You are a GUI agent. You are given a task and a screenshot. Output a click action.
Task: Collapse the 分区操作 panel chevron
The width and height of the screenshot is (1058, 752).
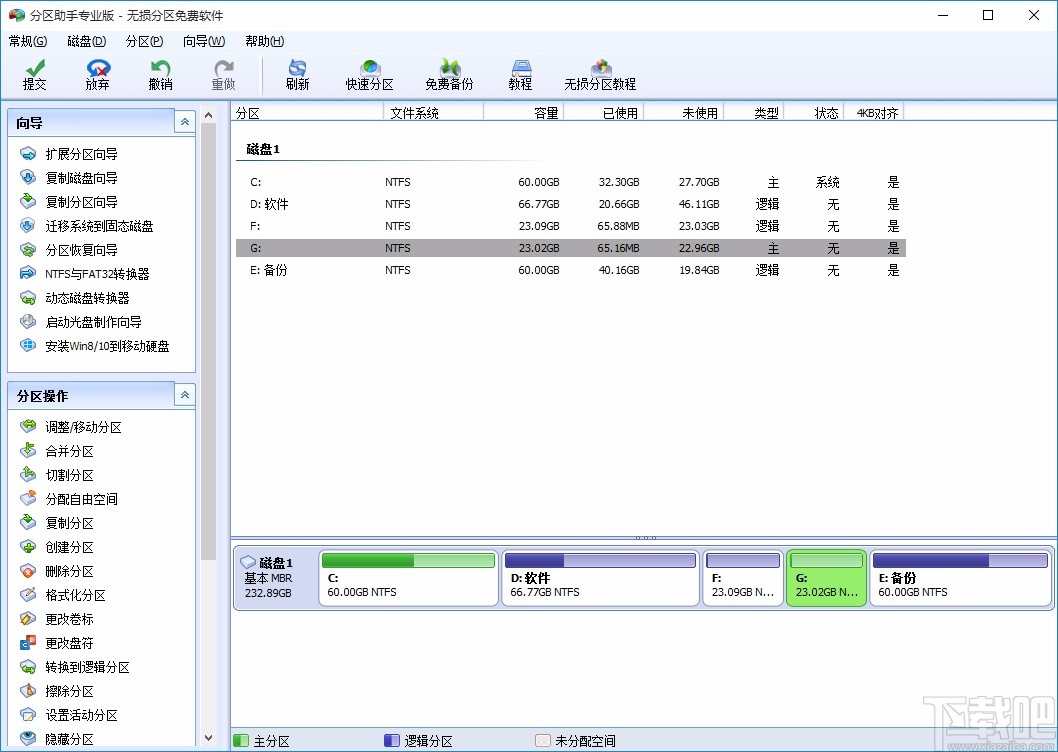pyautogui.click(x=185, y=395)
